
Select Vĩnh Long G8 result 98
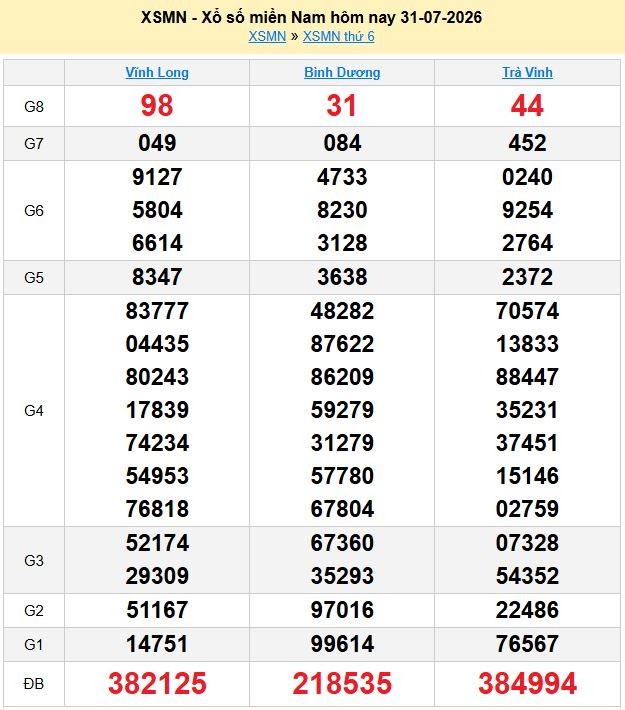click(157, 106)
